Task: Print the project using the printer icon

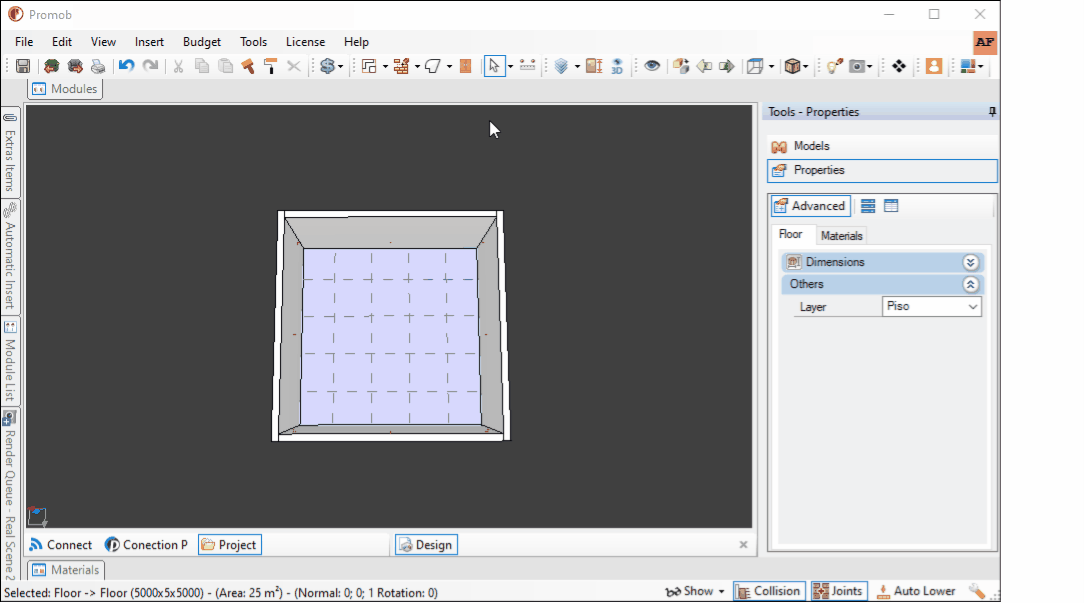Action: tap(98, 66)
